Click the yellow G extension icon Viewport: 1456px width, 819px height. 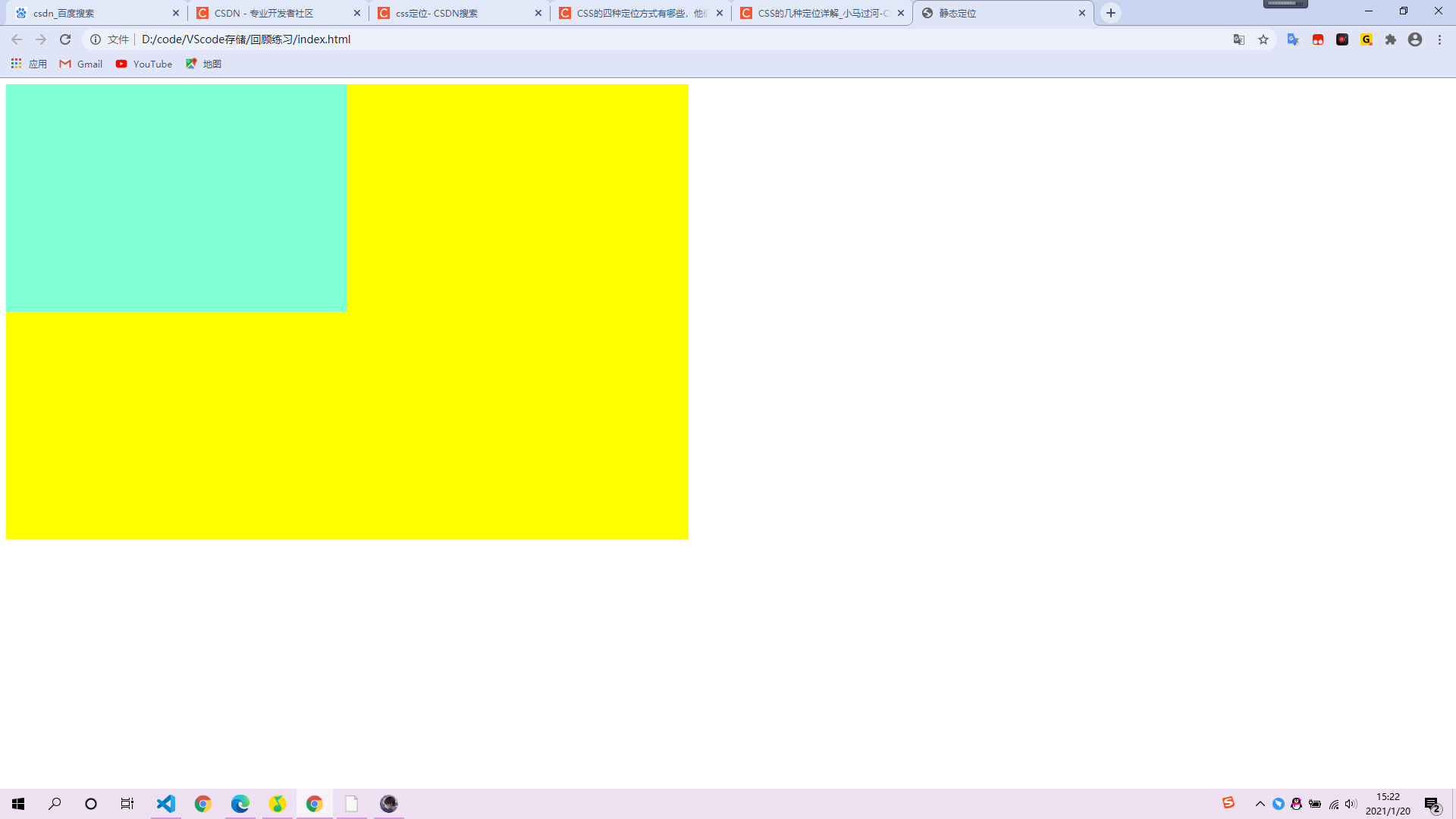pyautogui.click(x=1367, y=39)
